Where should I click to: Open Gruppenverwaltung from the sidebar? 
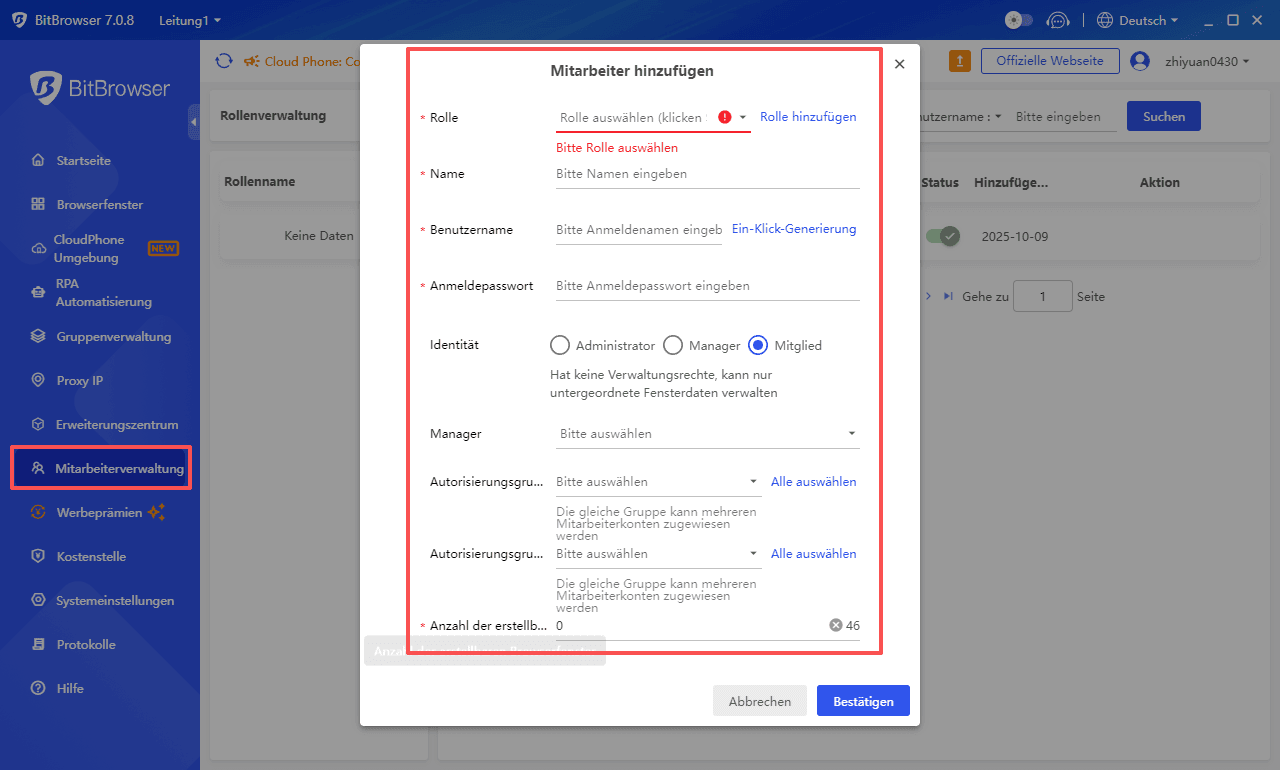(100, 336)
